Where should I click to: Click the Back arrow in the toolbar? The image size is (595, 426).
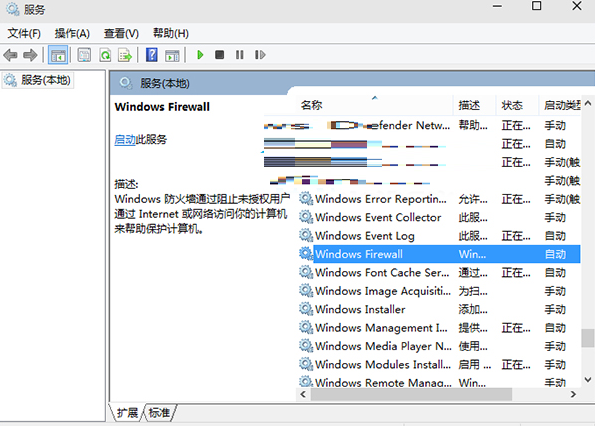[10, 55]
